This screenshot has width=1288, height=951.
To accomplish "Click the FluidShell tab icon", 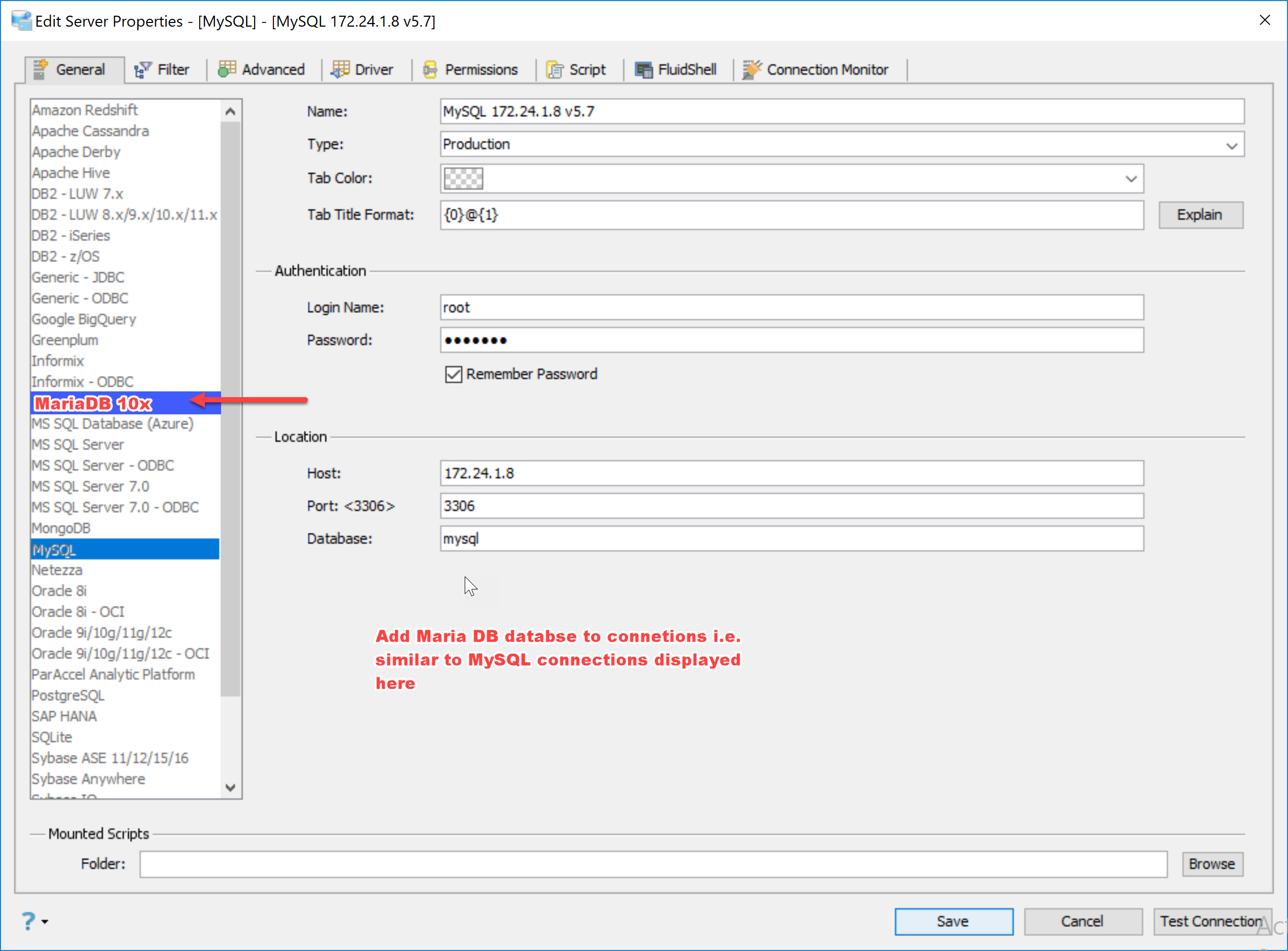I will point(643,69).
